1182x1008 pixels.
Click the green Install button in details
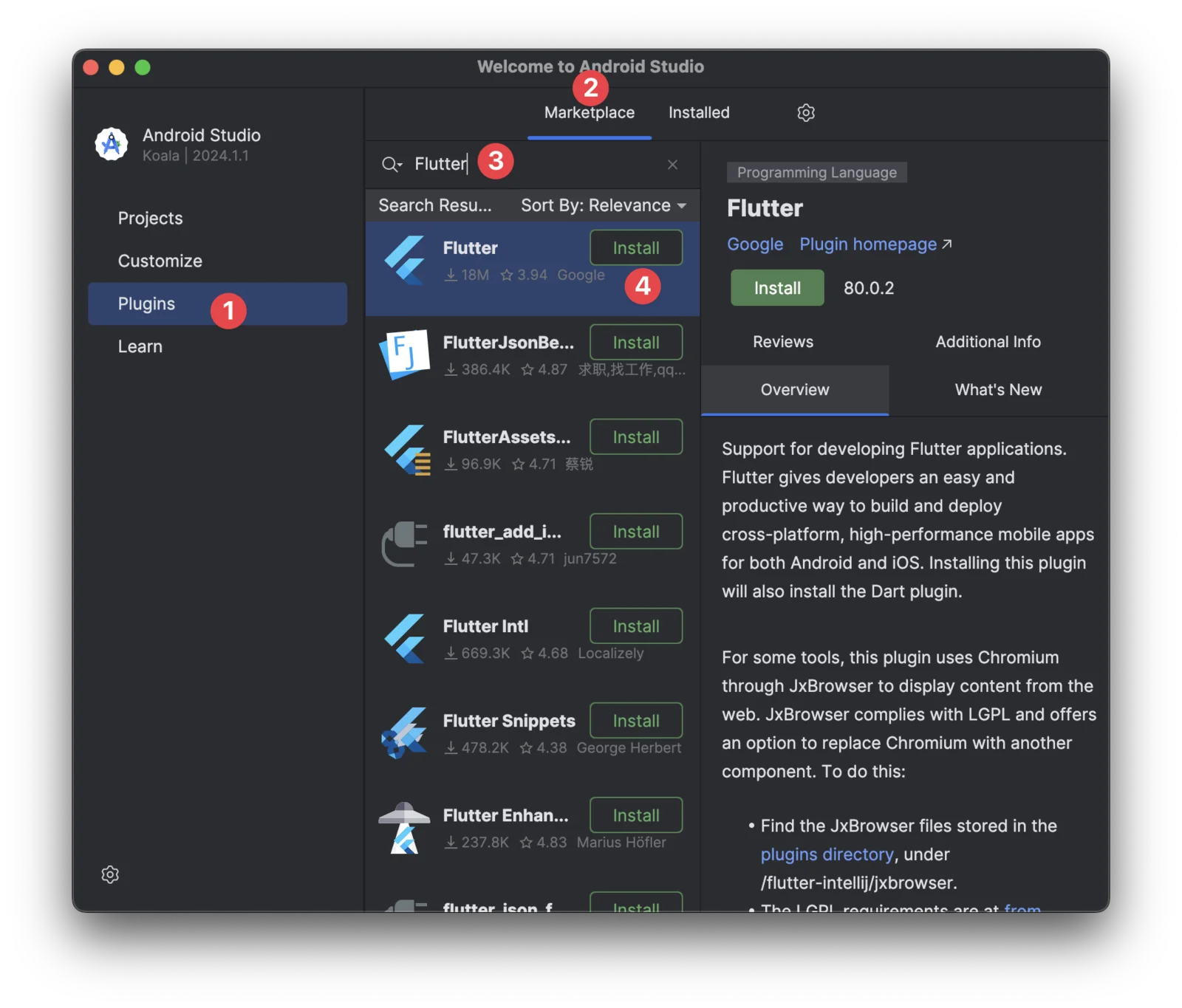pyautogui.click(x=777, y=288)
